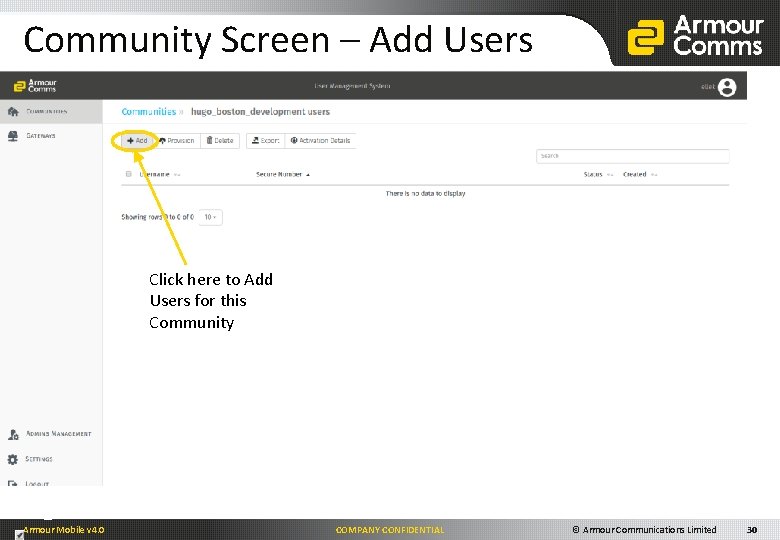This screenshot has width=780, height=540.
Task: Click the info icon on Activation Details
Action: pos(294,141)
